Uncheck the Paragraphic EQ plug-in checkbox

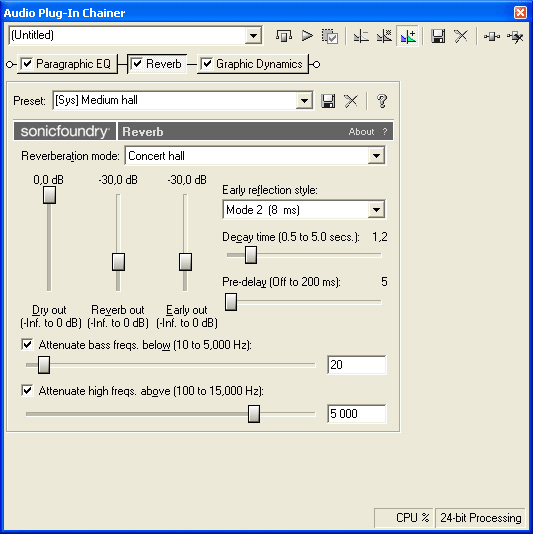(27, 64)
